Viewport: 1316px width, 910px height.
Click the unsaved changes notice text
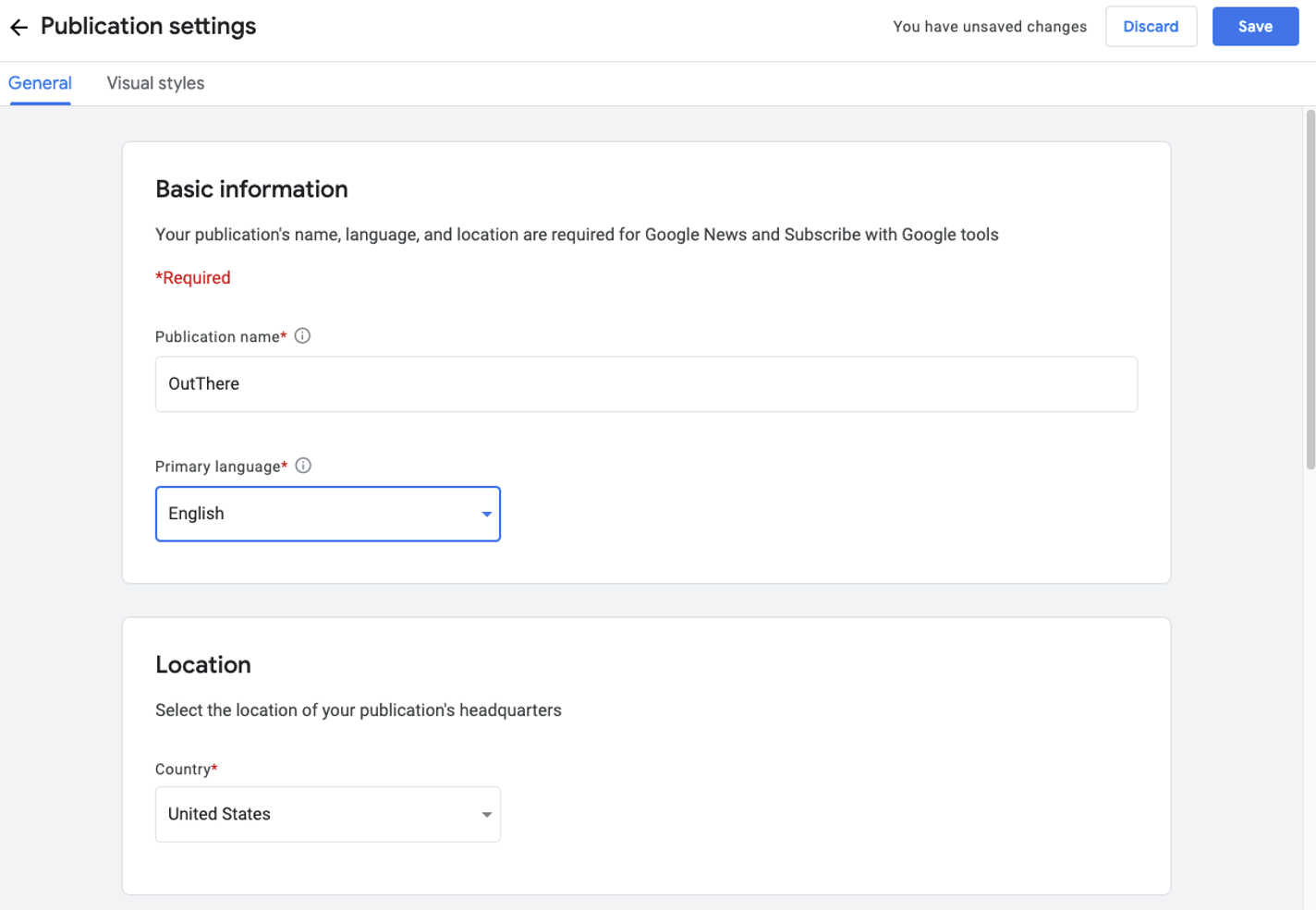pyautogui.click(x=989, y=26)
